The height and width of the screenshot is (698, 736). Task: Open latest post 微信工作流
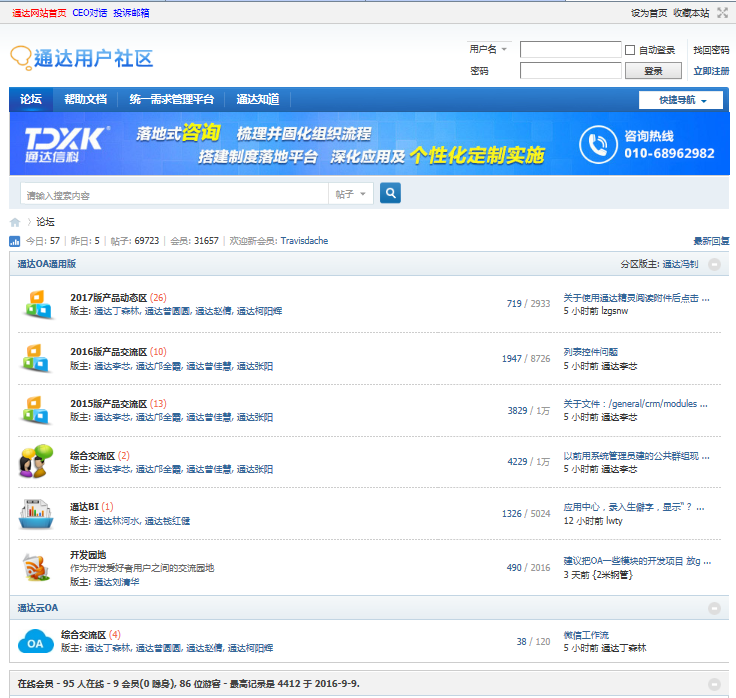tap(586, 635)
